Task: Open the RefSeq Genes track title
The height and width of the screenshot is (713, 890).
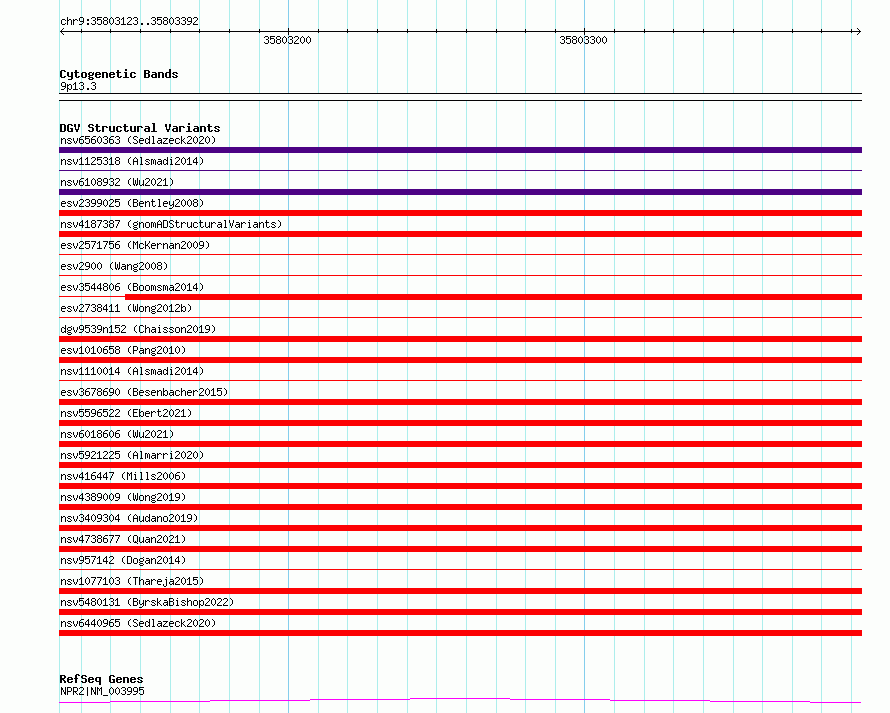Action: tap(101, 679)
